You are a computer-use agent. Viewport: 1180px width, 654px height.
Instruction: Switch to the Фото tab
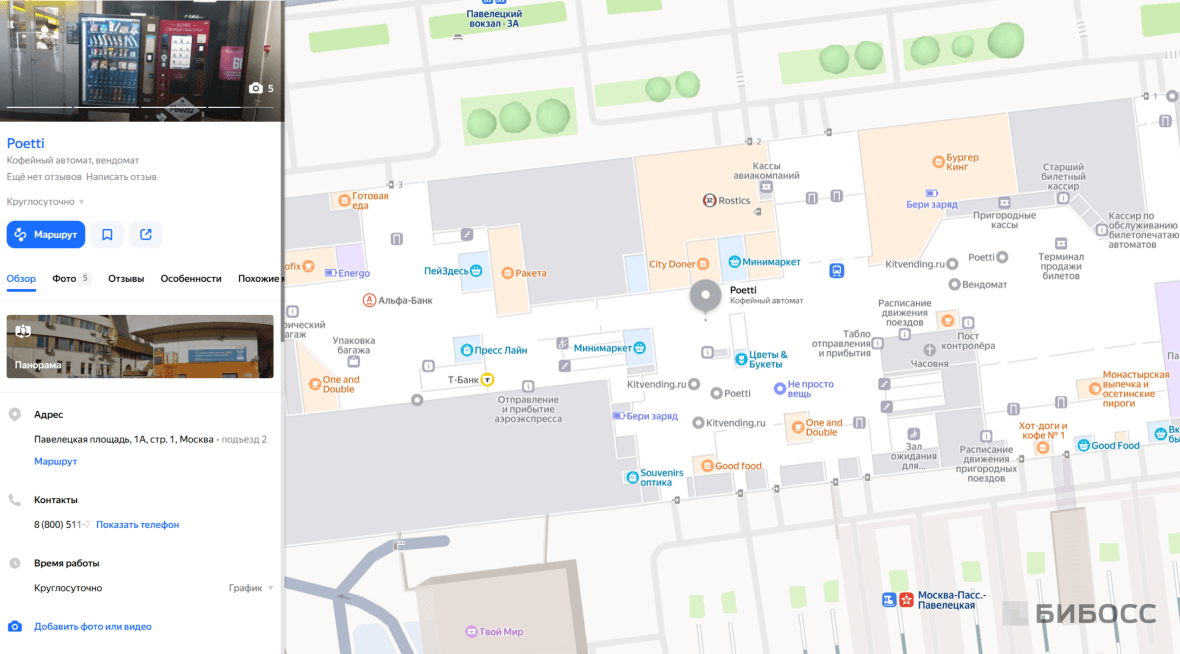pos(71,278)
